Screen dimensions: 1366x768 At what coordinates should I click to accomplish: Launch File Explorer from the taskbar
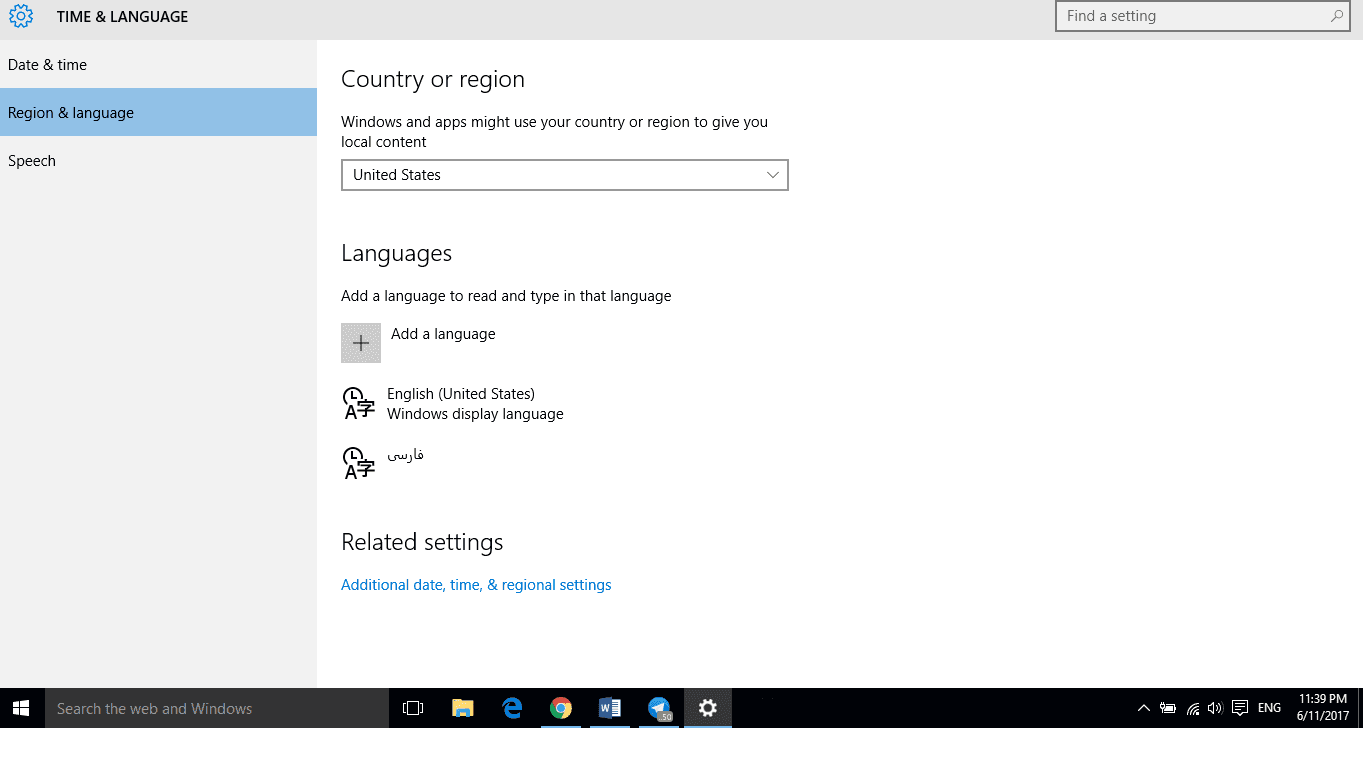point(462,708)
